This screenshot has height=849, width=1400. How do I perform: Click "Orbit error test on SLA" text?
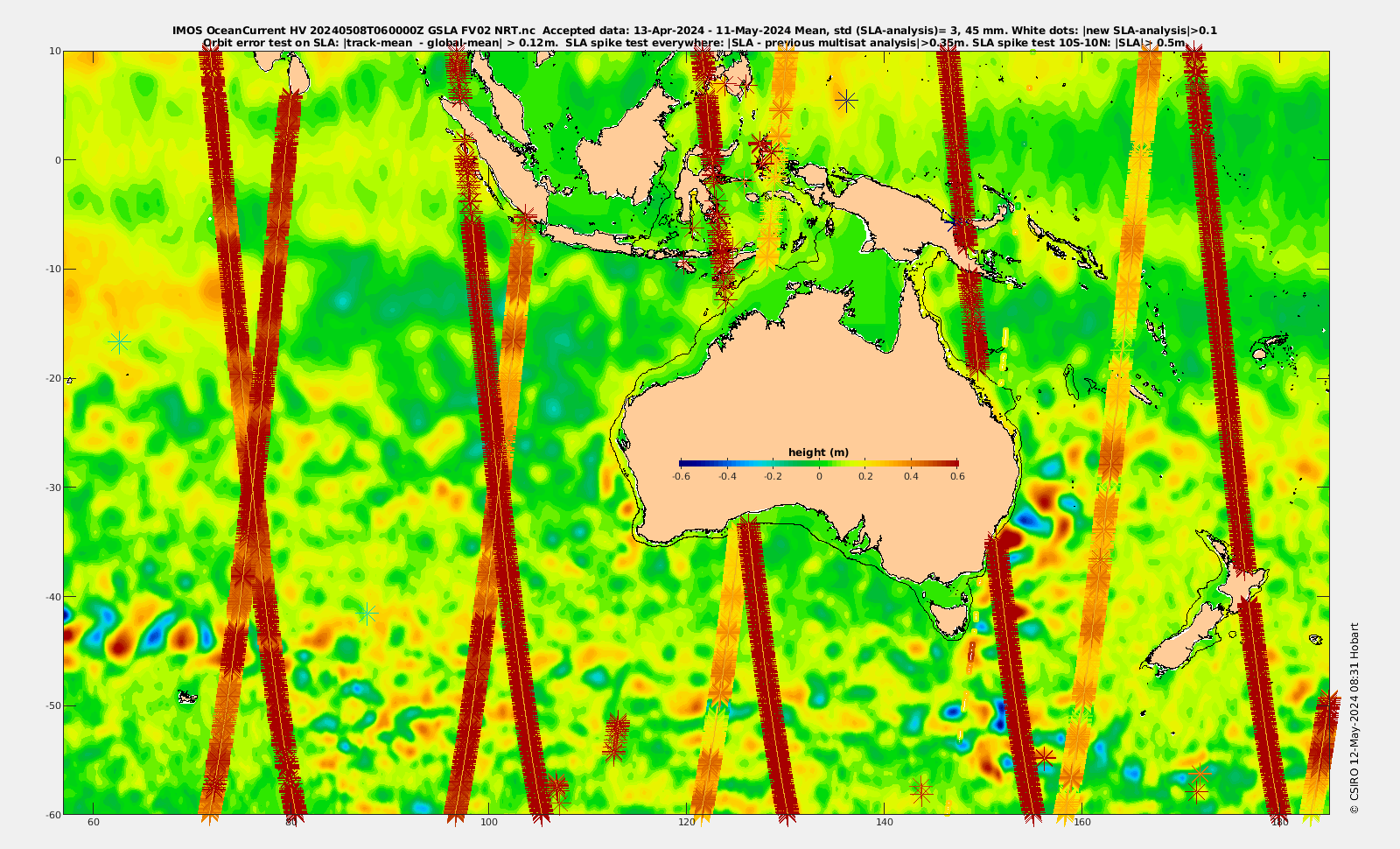pyautogui.click(x=271, y=42)
